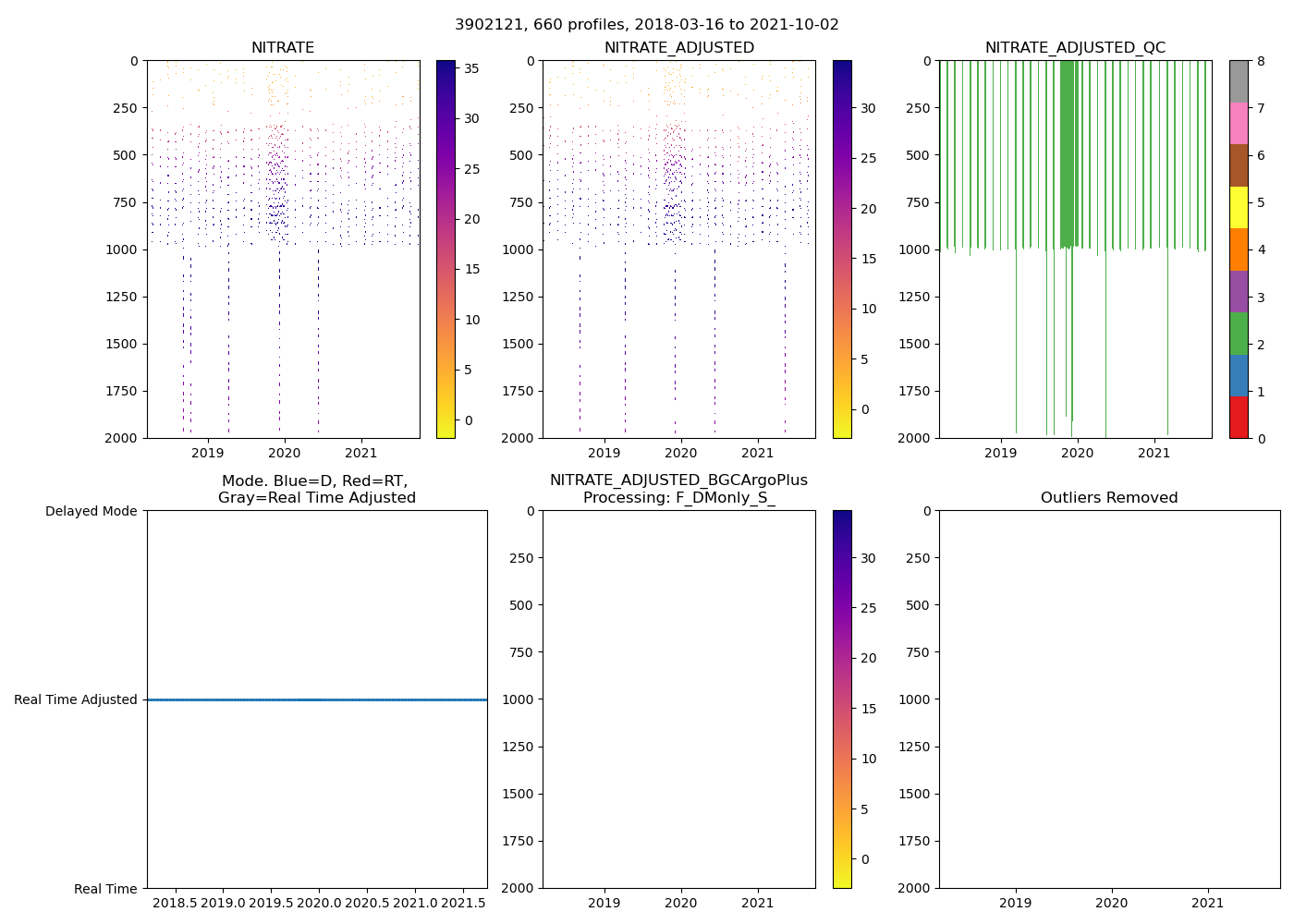Click the NITRATE_ADJUSTED_BGCArgoPlus Processing title
1294x924 pixels.
(678, 489)
